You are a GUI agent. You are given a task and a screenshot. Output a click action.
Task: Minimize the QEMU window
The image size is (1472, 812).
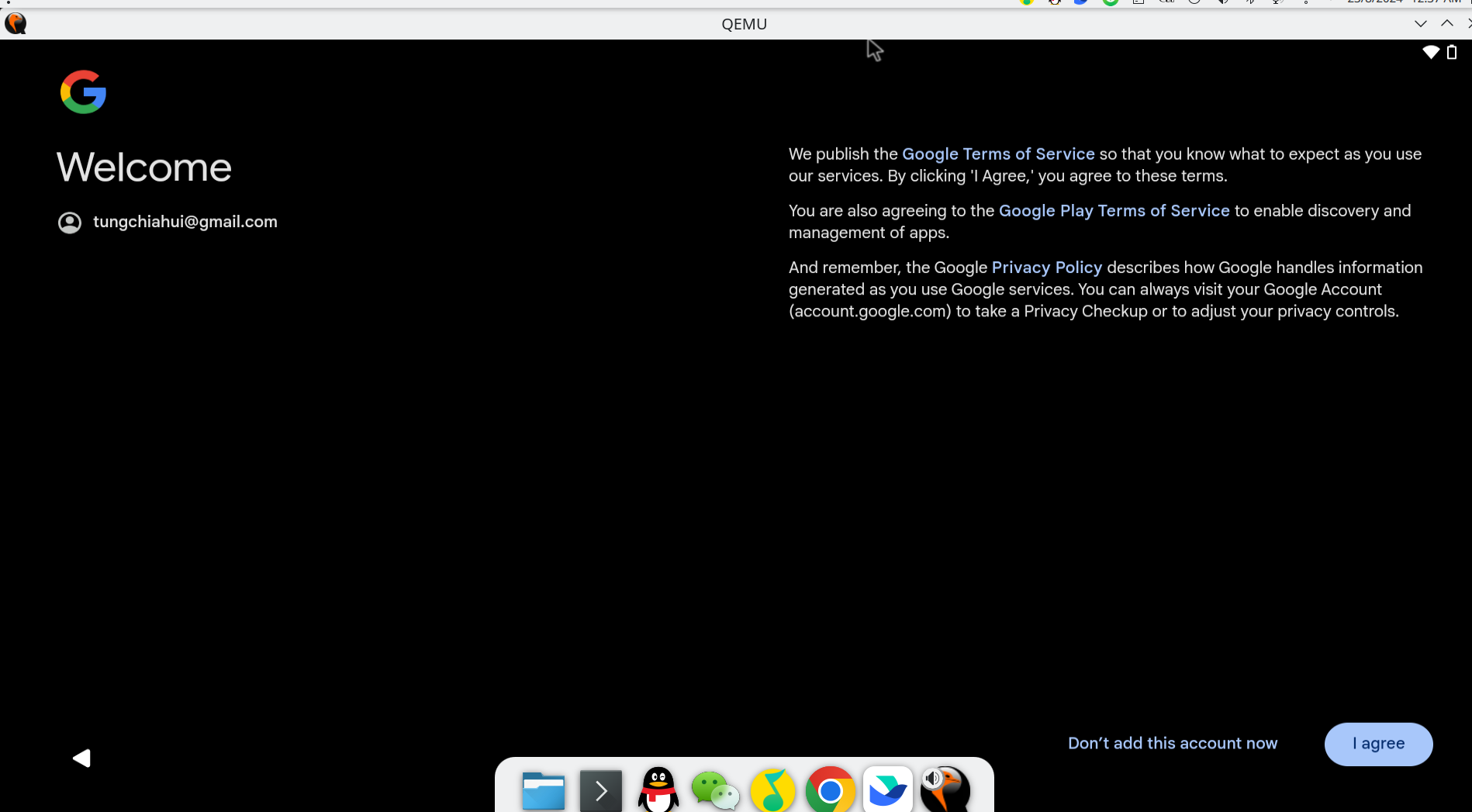[1420, 23]
